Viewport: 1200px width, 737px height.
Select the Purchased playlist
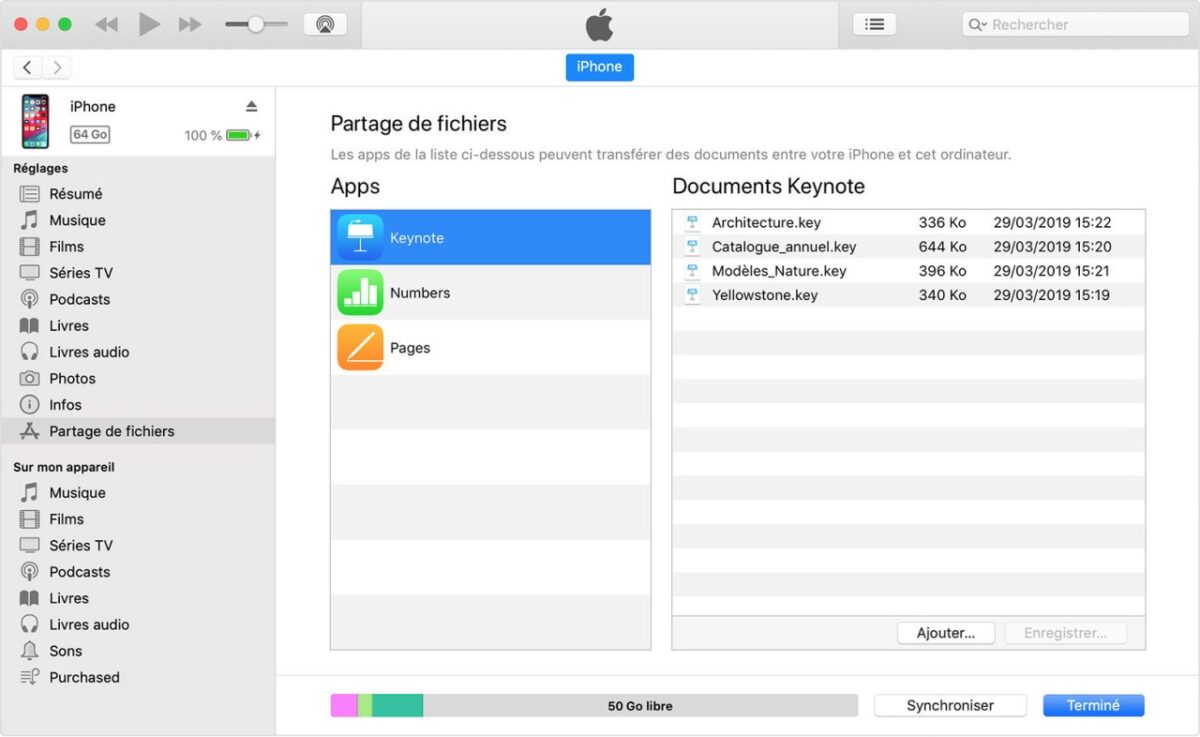click(x=84, y=677)
